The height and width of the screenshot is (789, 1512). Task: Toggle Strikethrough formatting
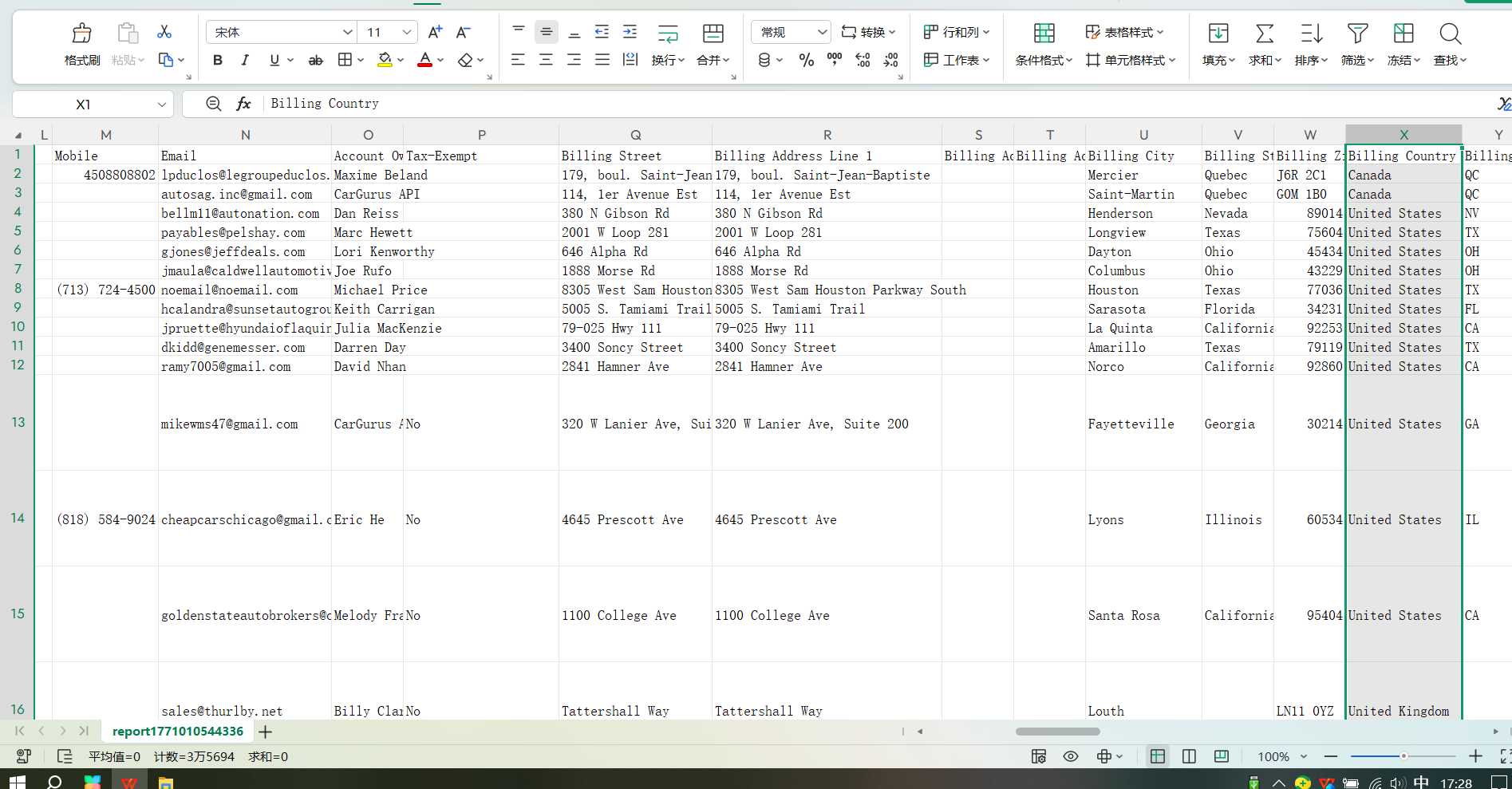tap(316, 60)
